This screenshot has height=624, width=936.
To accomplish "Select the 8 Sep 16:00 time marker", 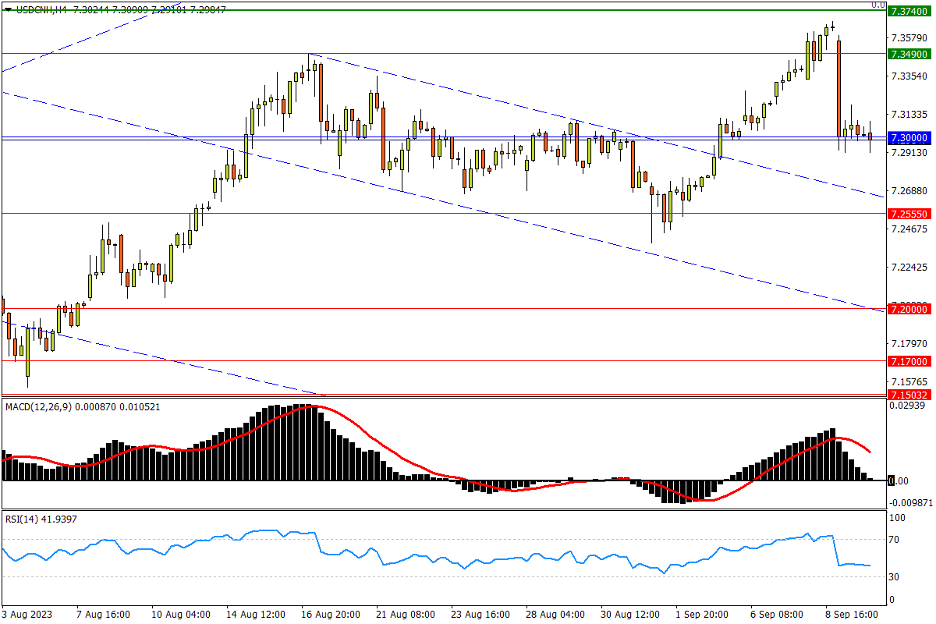I will 852,614.
